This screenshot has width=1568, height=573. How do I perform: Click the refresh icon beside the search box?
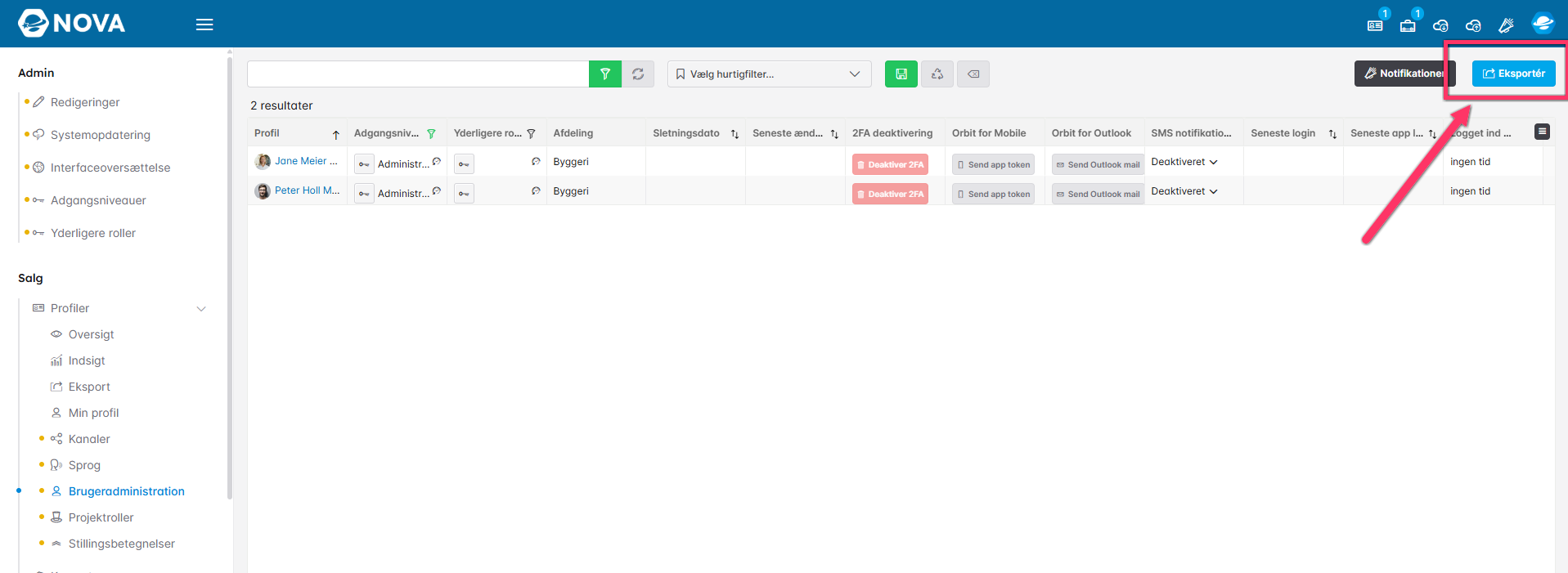coord(638,74)
